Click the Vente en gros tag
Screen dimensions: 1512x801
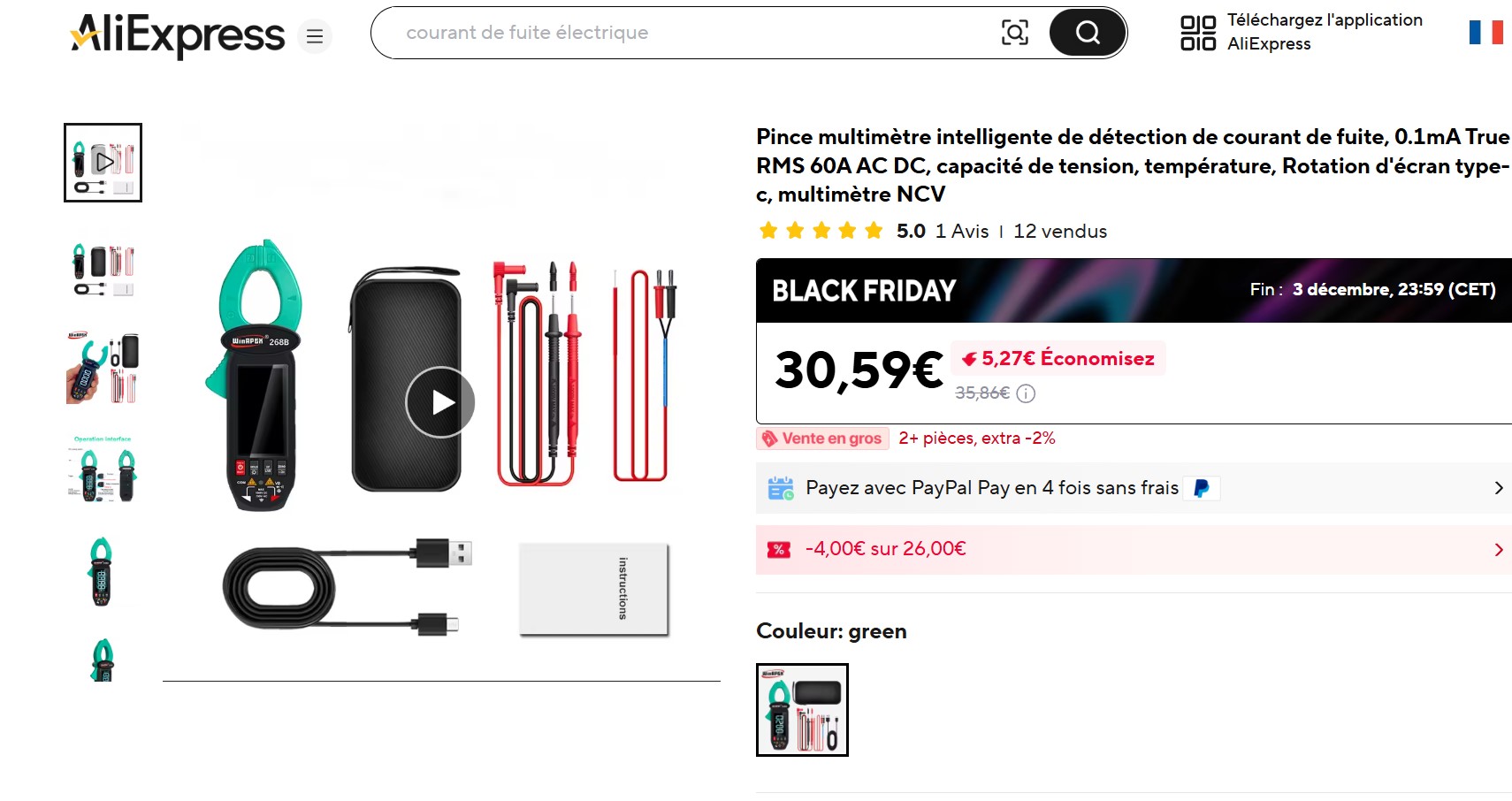pos(822,439)
